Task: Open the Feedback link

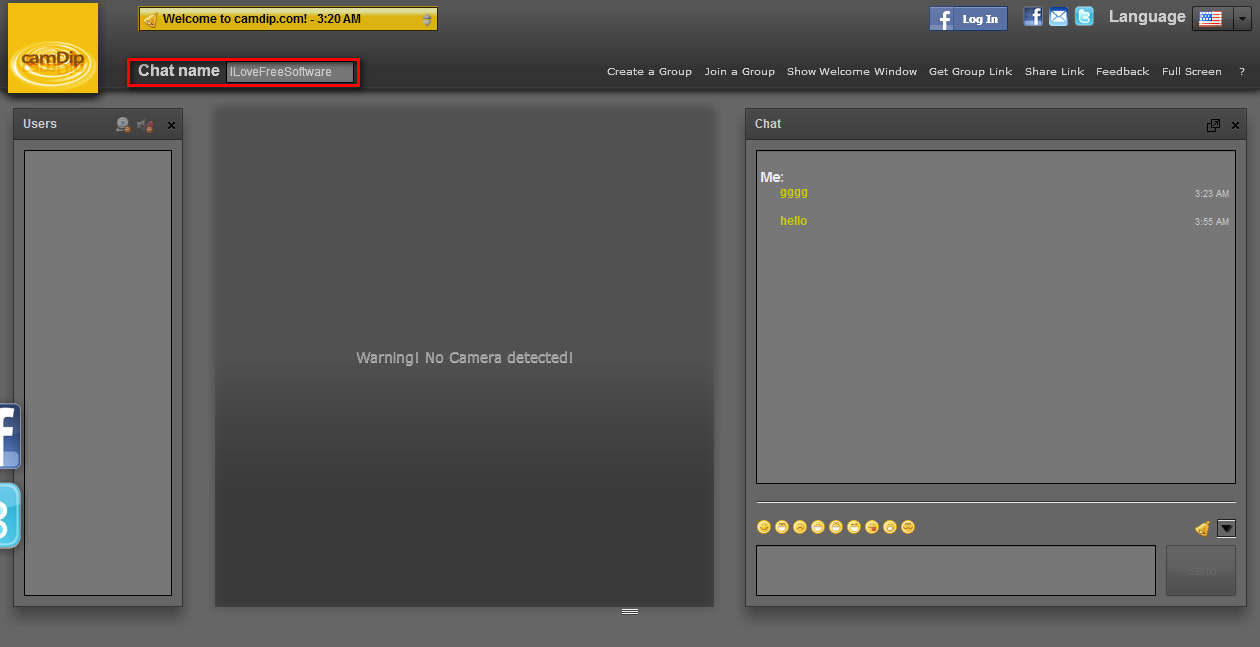Action: 1122,72
